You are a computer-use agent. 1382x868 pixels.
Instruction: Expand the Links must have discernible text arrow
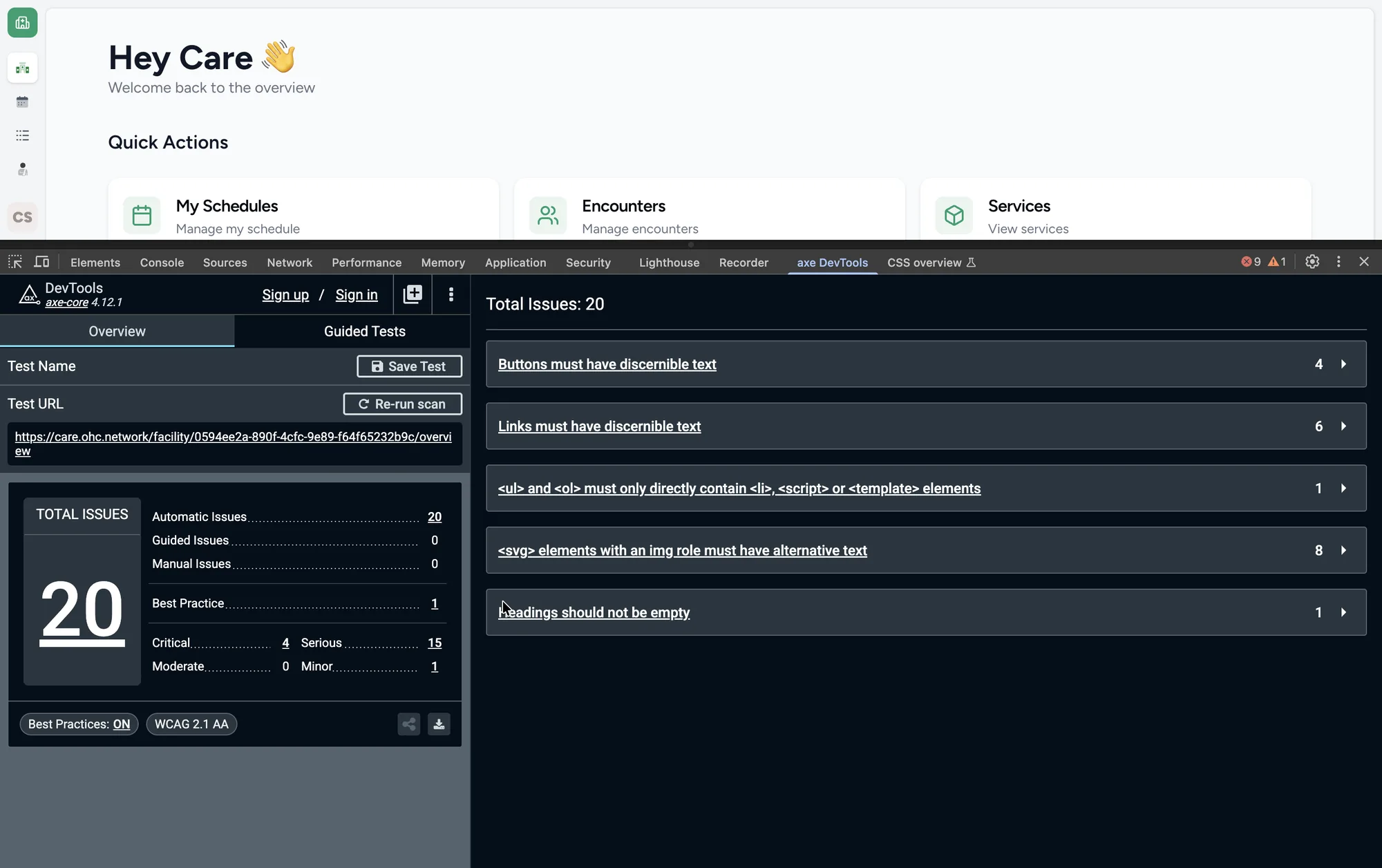tap(1344, 426)
